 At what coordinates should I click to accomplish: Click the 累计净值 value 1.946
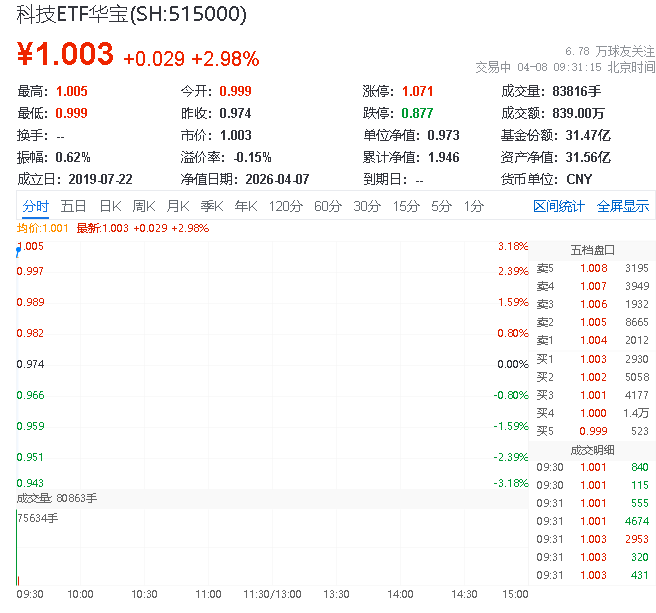(443, 157)
